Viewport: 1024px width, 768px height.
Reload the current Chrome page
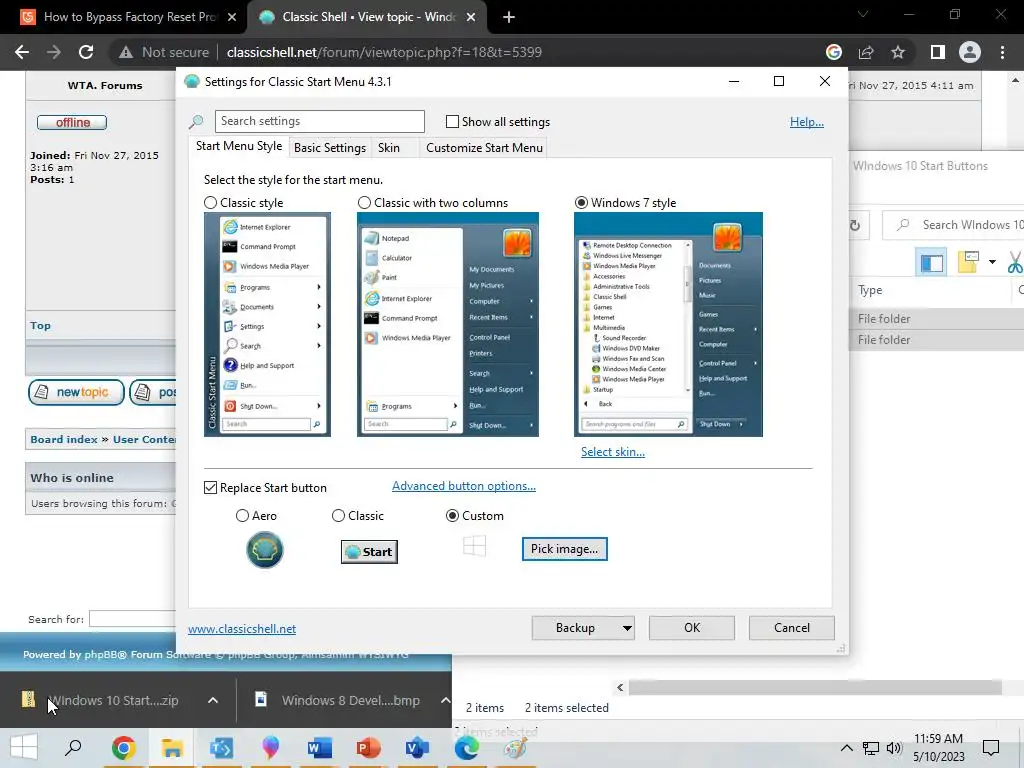[x=86, y=52]
